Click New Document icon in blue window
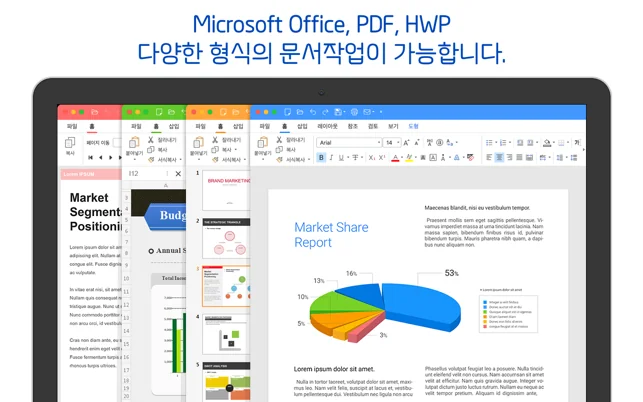This screenshot has width=643, height=402. click(287, 112)
